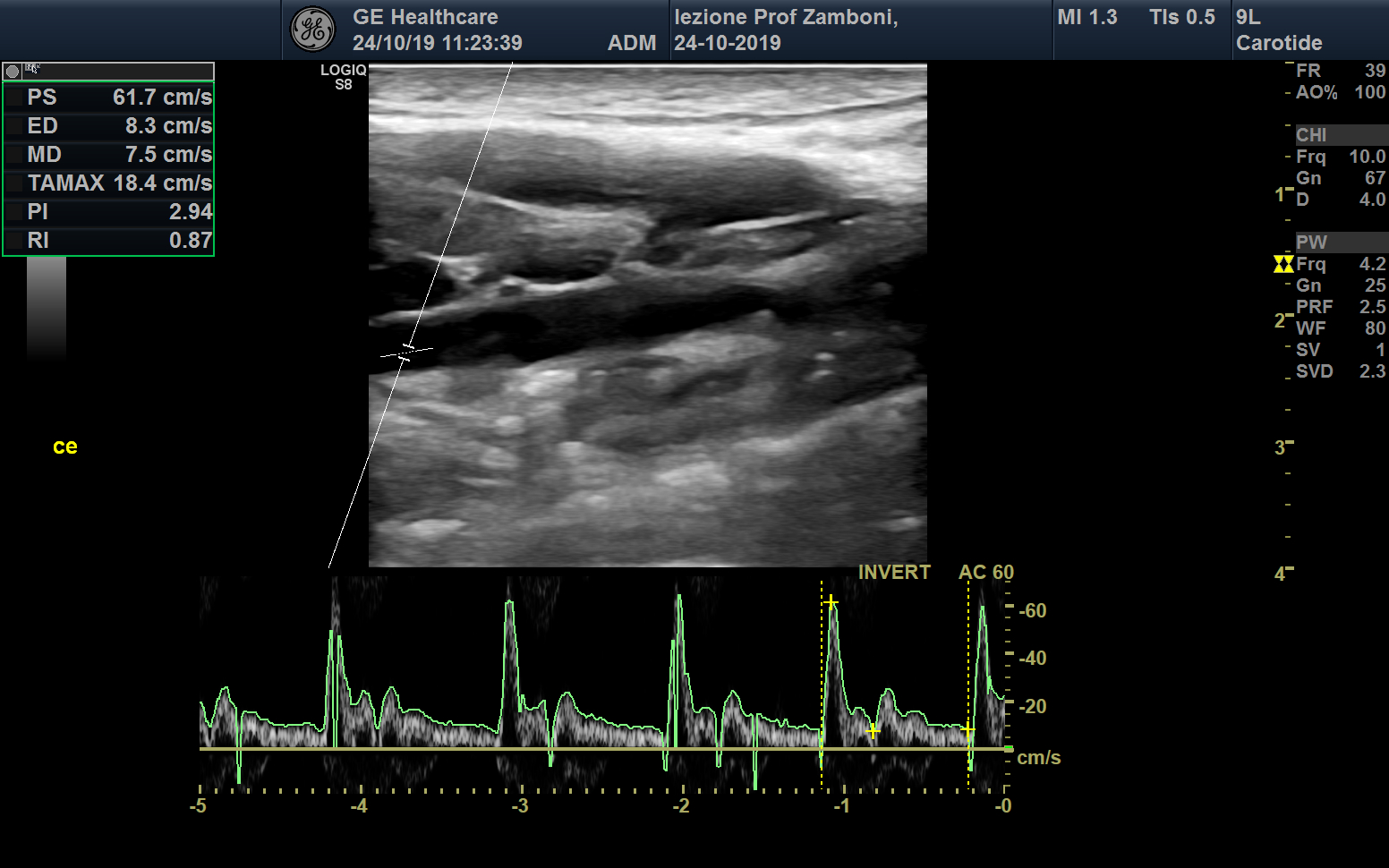Click the mid-diastolic caliper on the spectrum
Viewport: 1389px width, 868px height.
tap(873, 731)
